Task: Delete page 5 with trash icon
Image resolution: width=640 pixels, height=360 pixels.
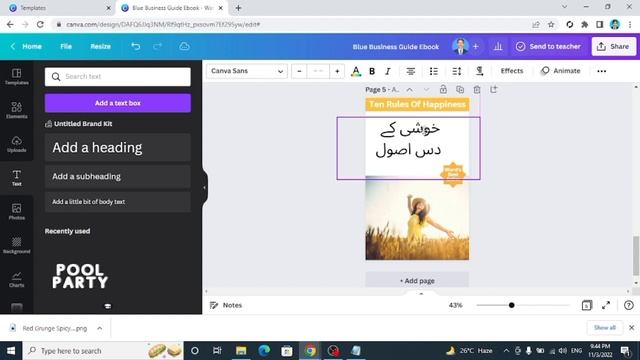Action: (477, 89)
